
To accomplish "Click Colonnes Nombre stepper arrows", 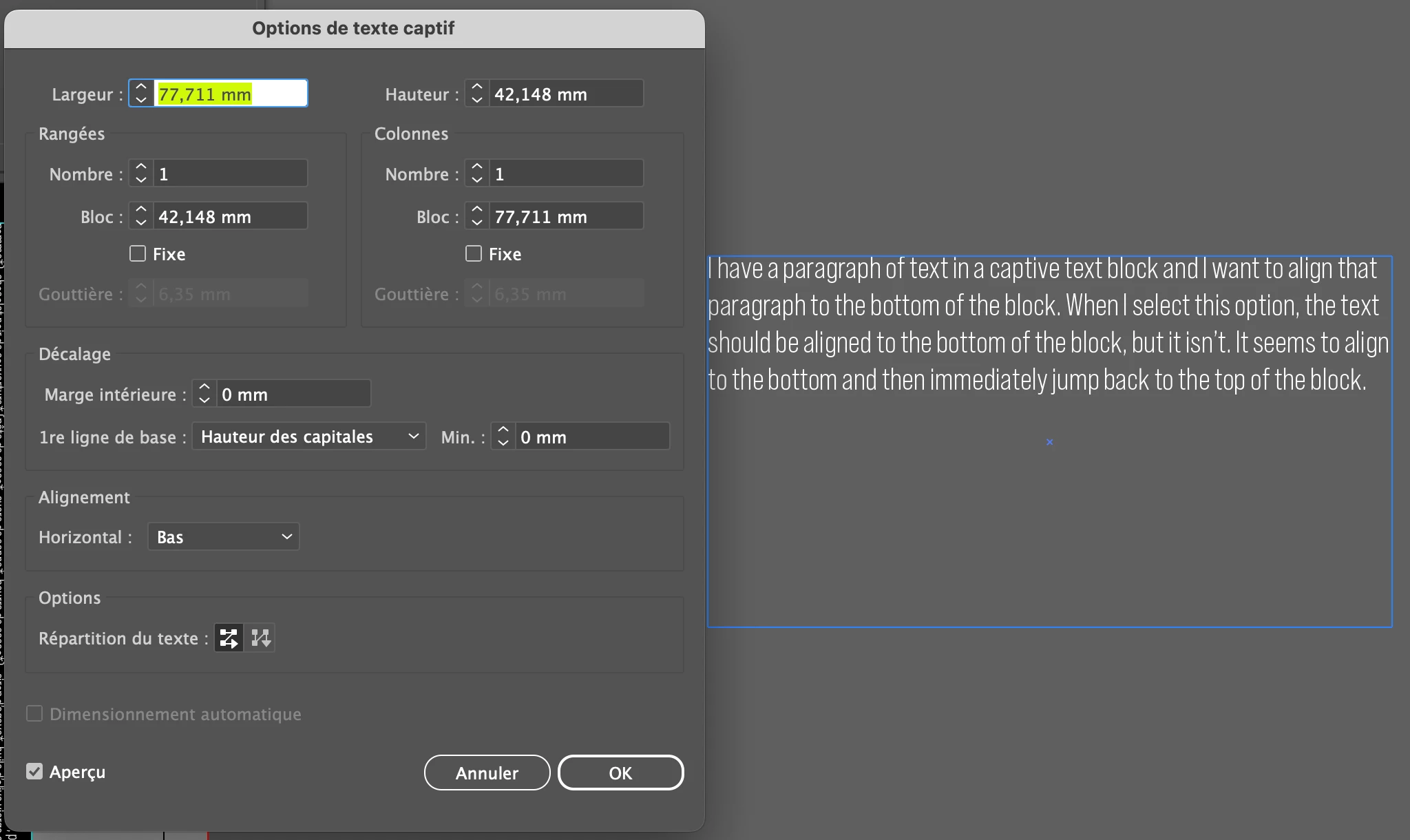I will [477, 174].
